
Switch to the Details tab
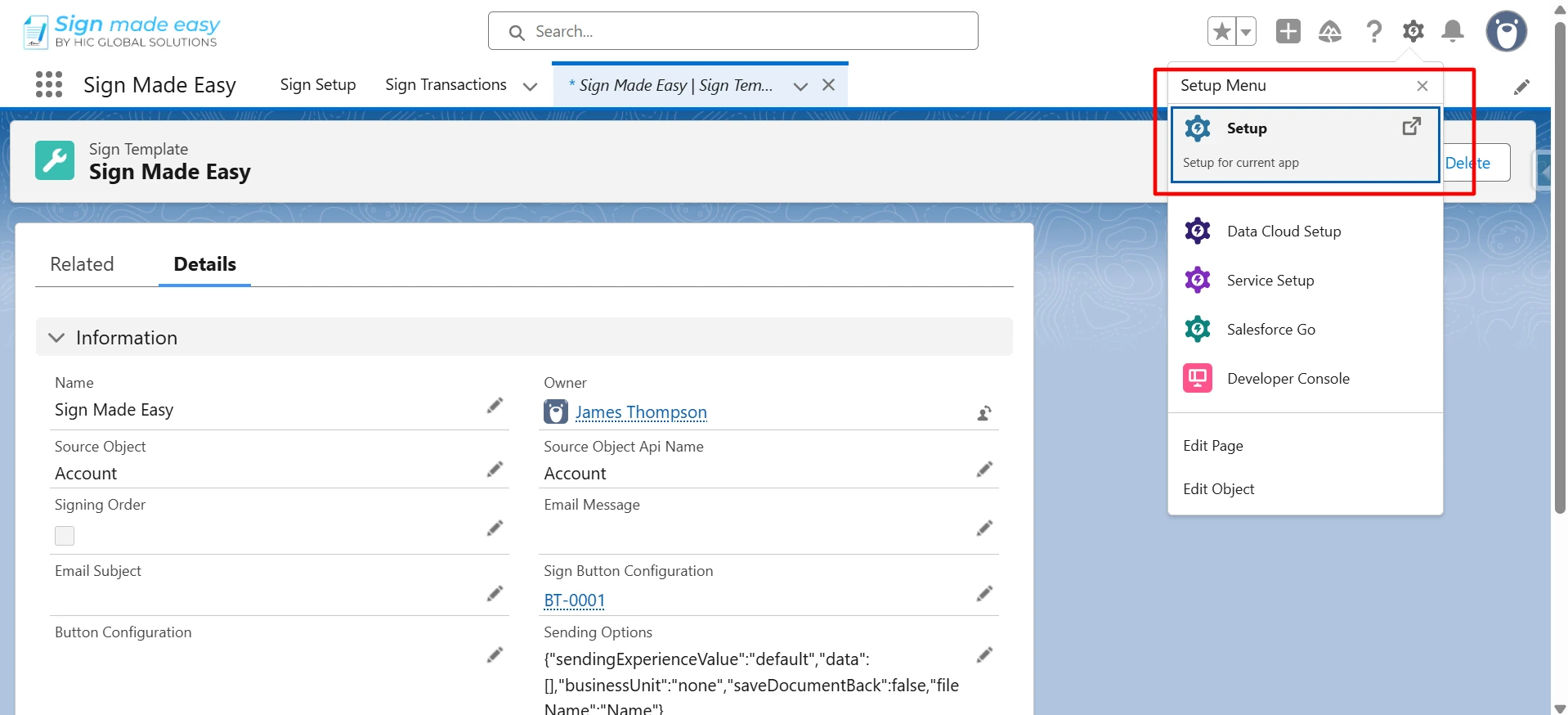(x=204, y=264)
